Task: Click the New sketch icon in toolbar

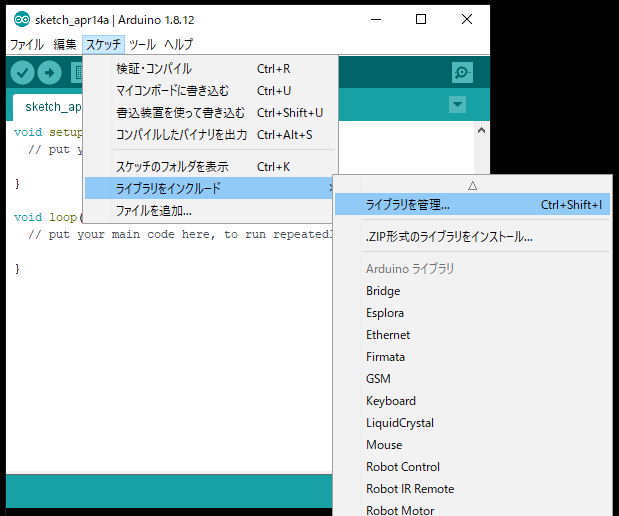Action: 77,73
